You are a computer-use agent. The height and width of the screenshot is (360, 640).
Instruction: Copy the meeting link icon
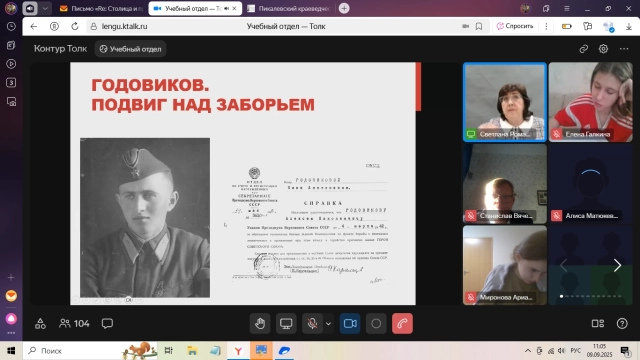[584, 49]
